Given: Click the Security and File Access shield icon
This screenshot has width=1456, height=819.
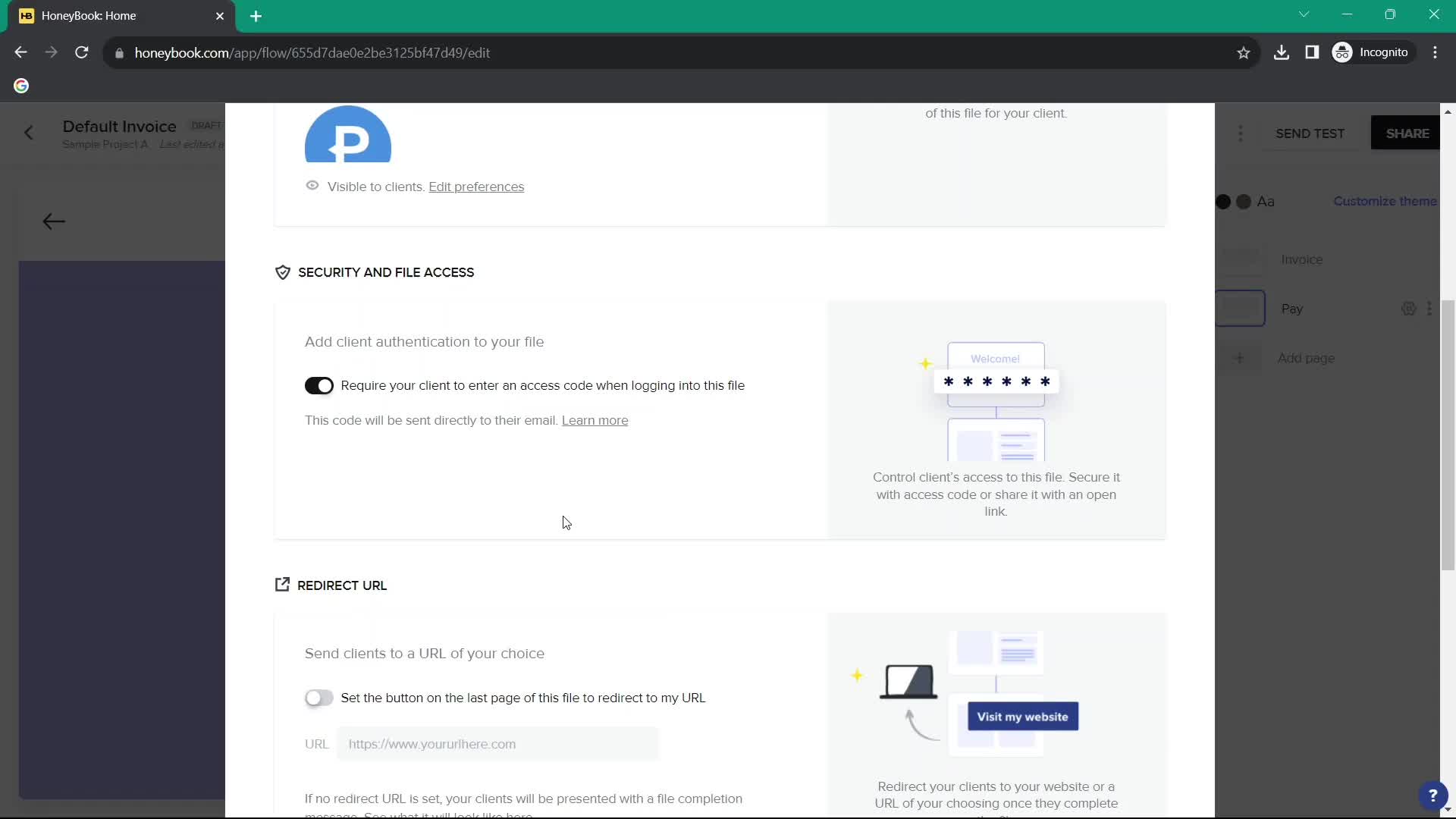Looking at the screenshot, I should coord(282,272).
